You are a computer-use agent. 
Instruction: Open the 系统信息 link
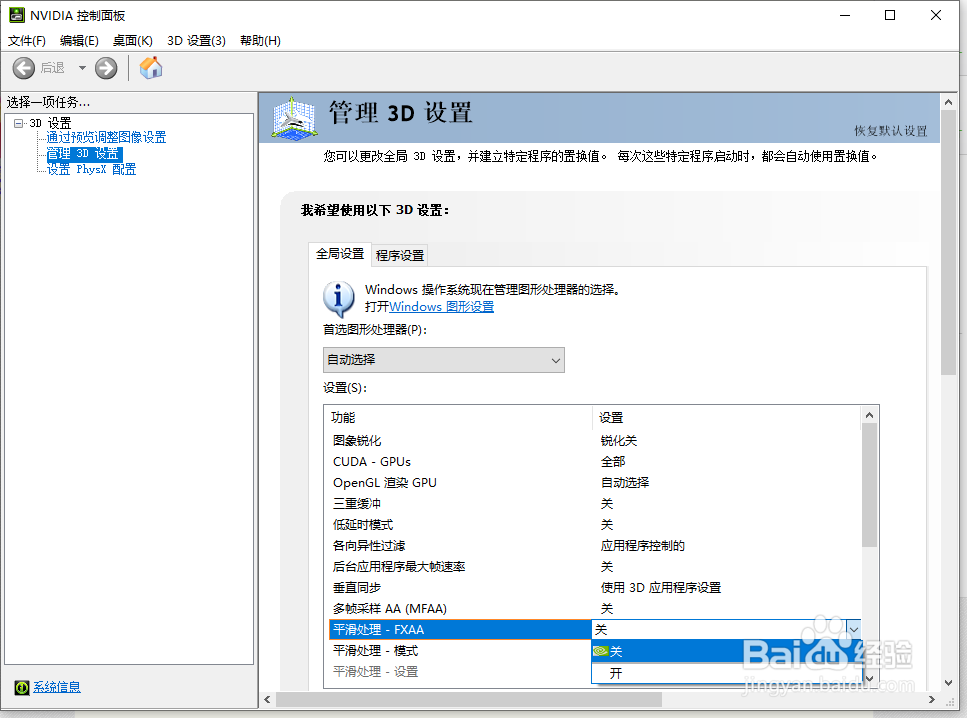coord(57,687)
